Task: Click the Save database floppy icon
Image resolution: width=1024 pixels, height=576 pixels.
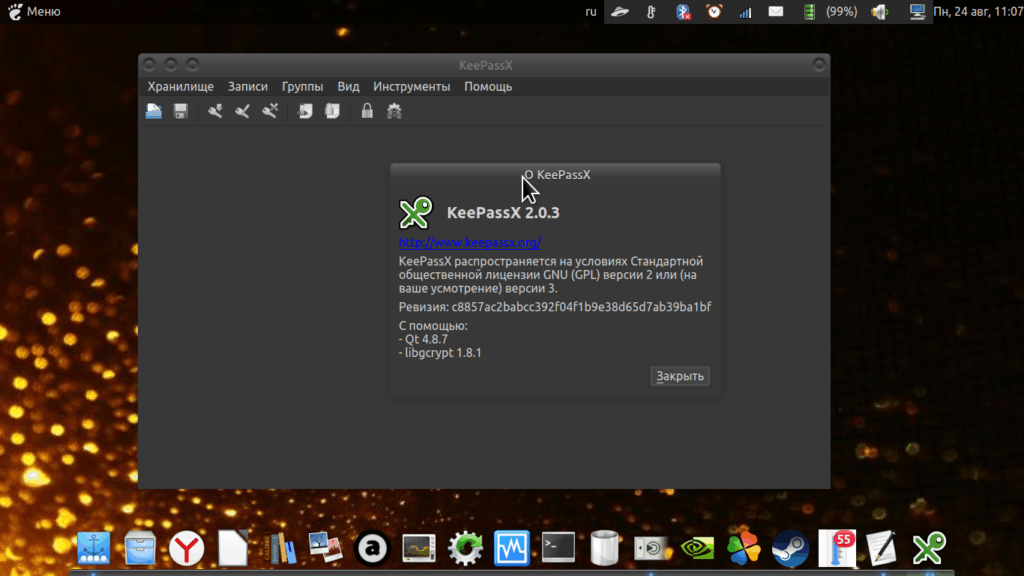Action: click(x=181, y=111)
